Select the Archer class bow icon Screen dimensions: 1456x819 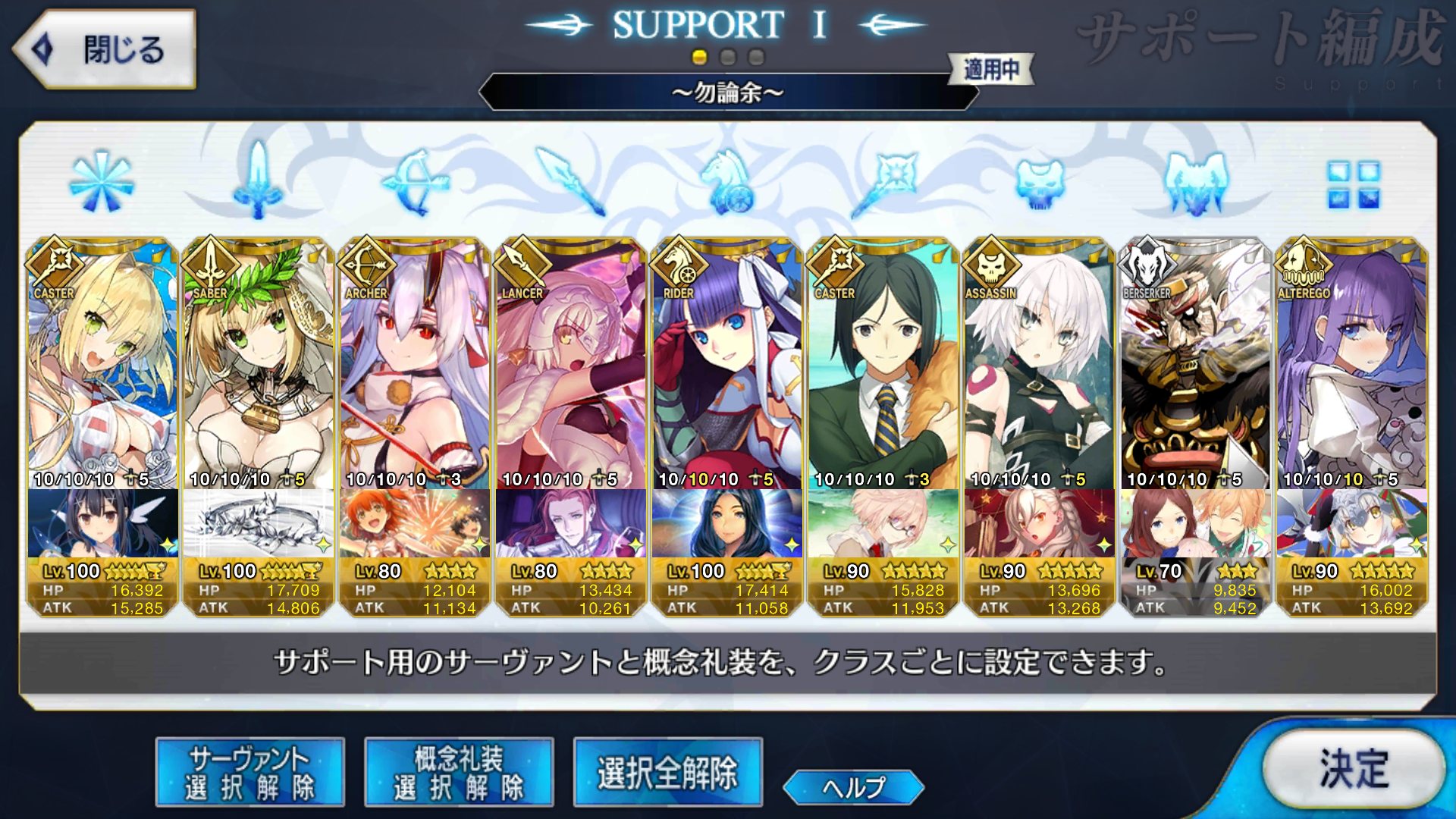pyautogui.click(x=415, y=182)
